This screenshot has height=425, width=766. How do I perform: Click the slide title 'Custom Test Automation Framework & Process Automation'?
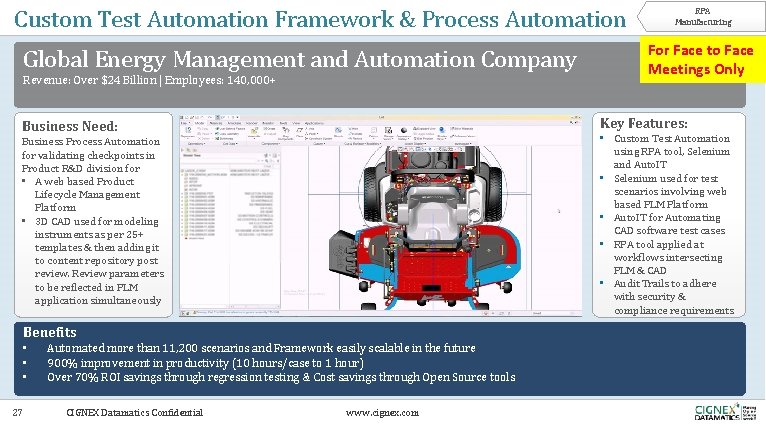[x=319, y=20]
